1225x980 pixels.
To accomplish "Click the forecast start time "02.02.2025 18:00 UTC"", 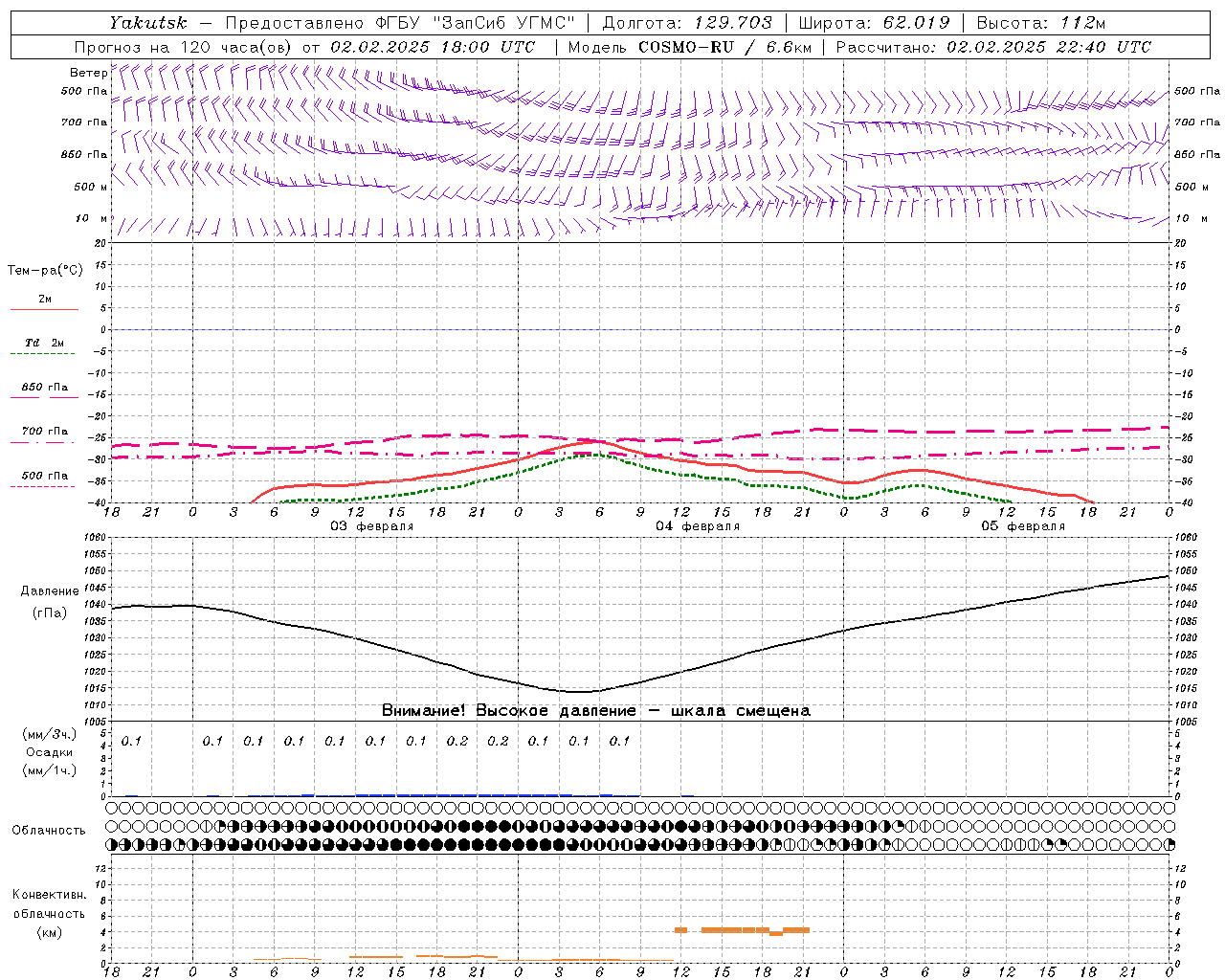I will (x=433, y=47).
